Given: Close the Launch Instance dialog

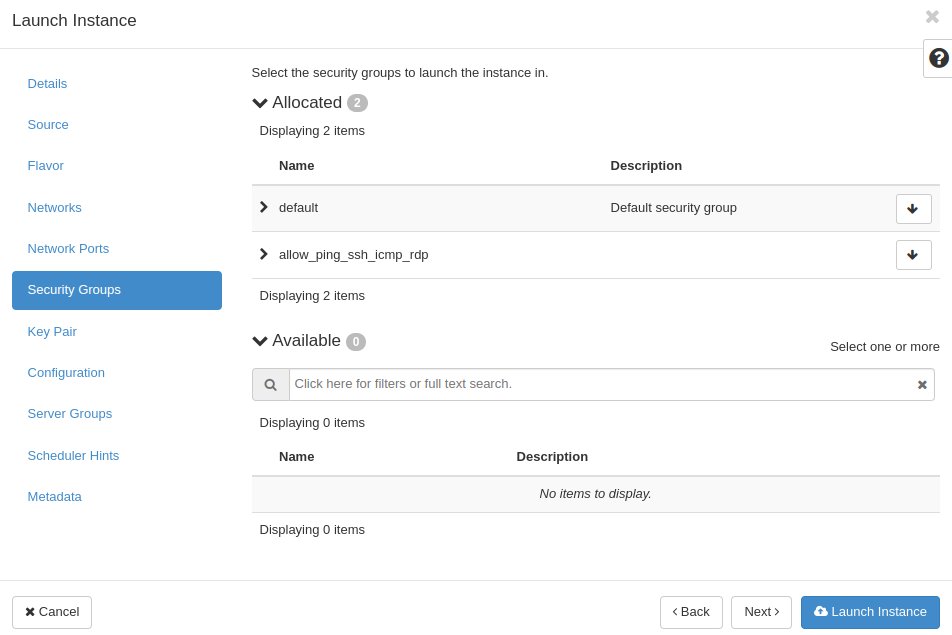Looking at the screenshot, I should (x=932, y=17).
